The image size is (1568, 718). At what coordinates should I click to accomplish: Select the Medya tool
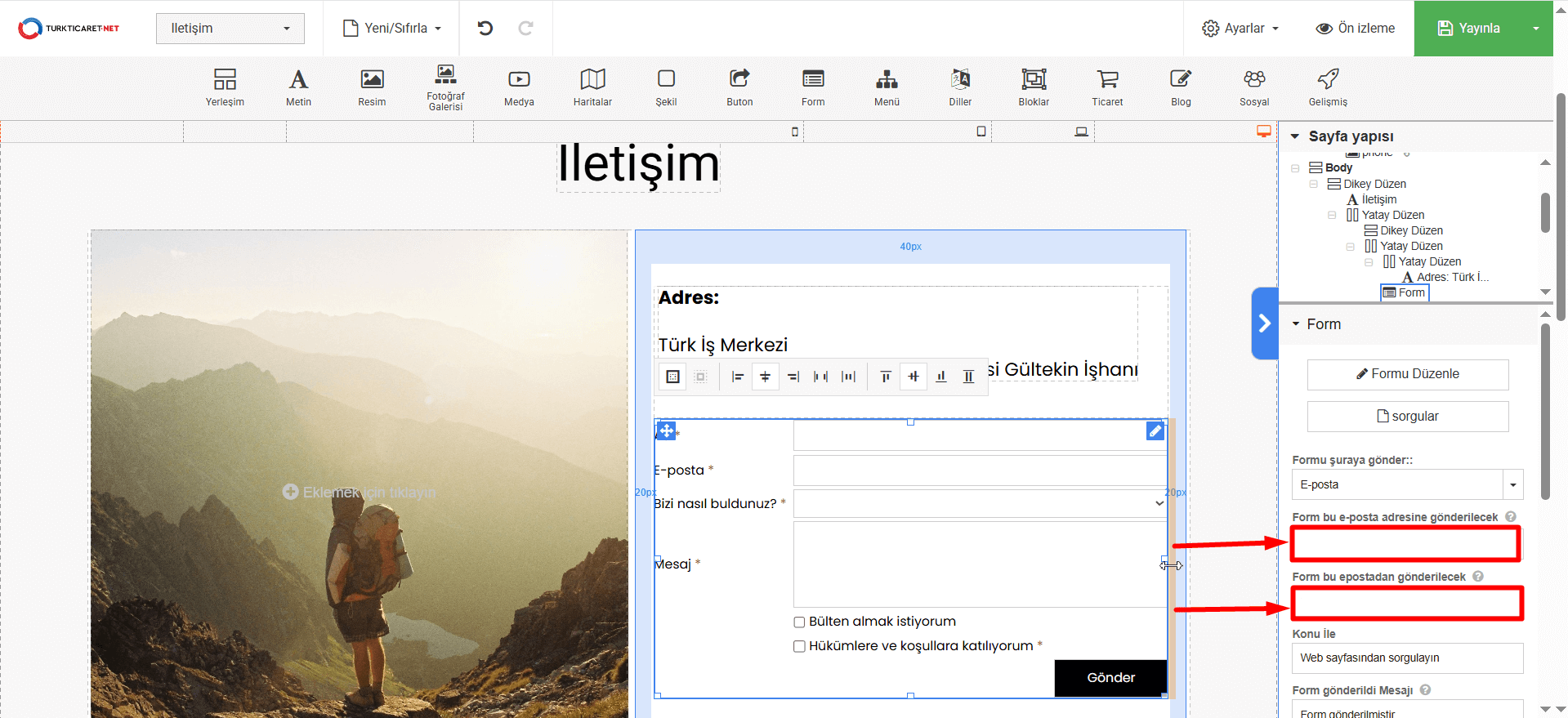(519, 87)
